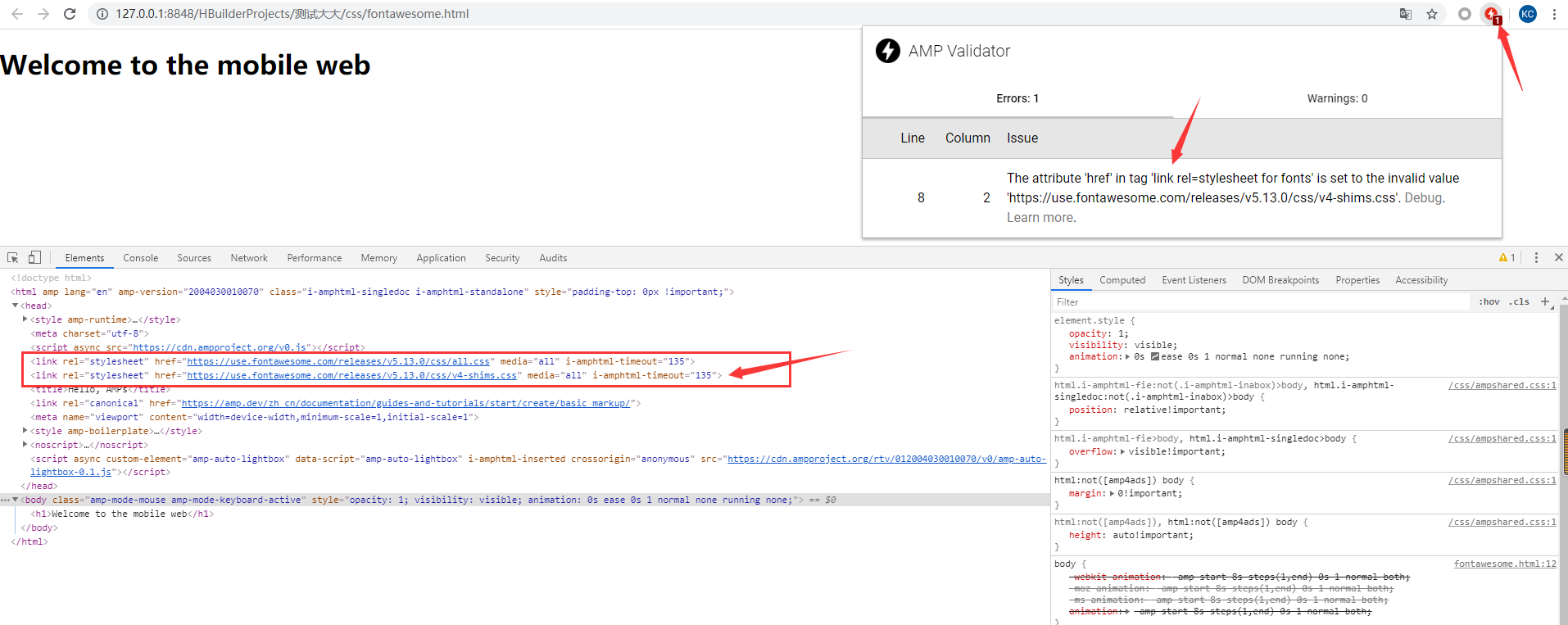Select the element.style opacity value 1

[x=1122, y=334]
